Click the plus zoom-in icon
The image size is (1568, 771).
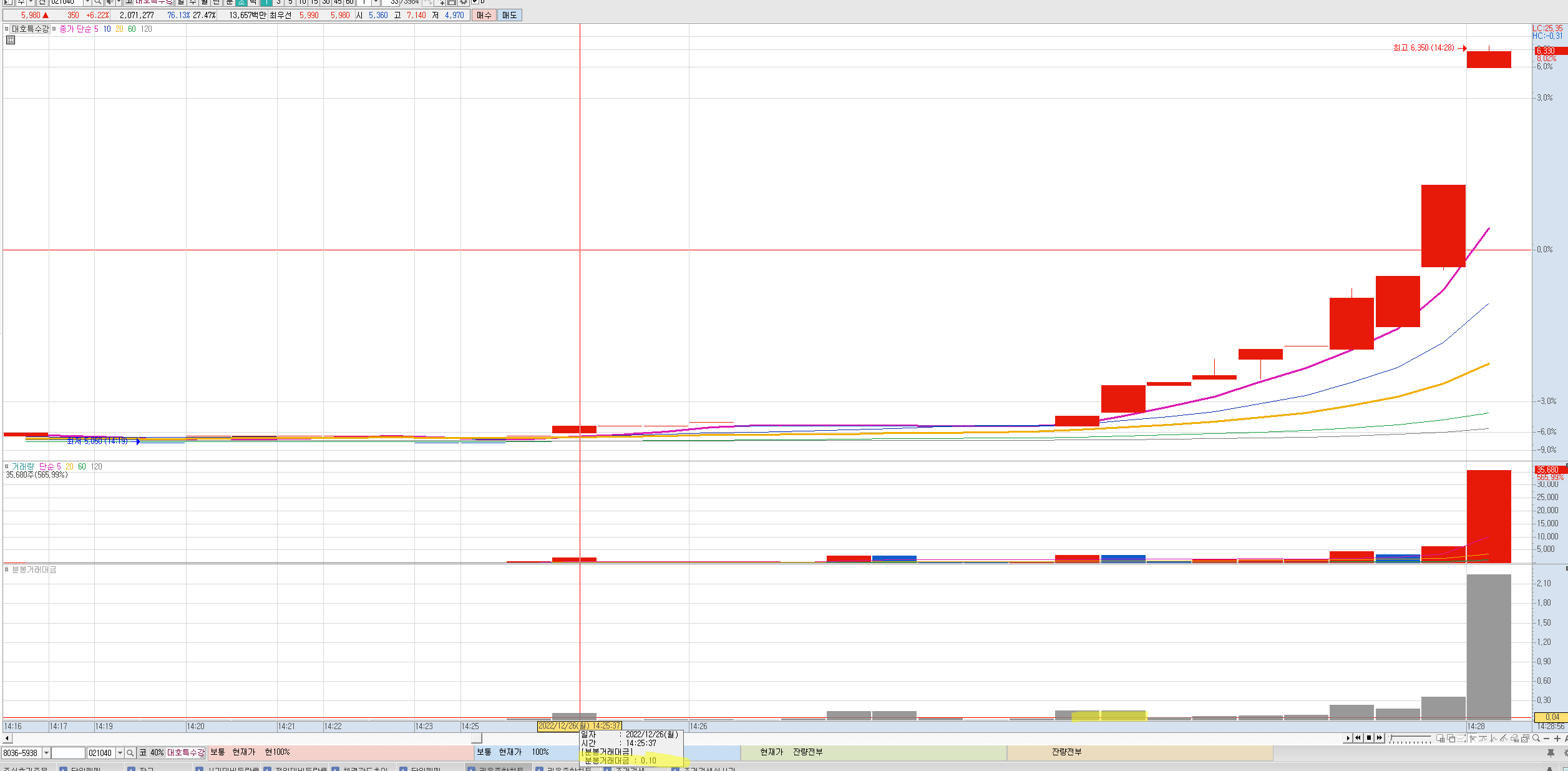point(1557,739)
